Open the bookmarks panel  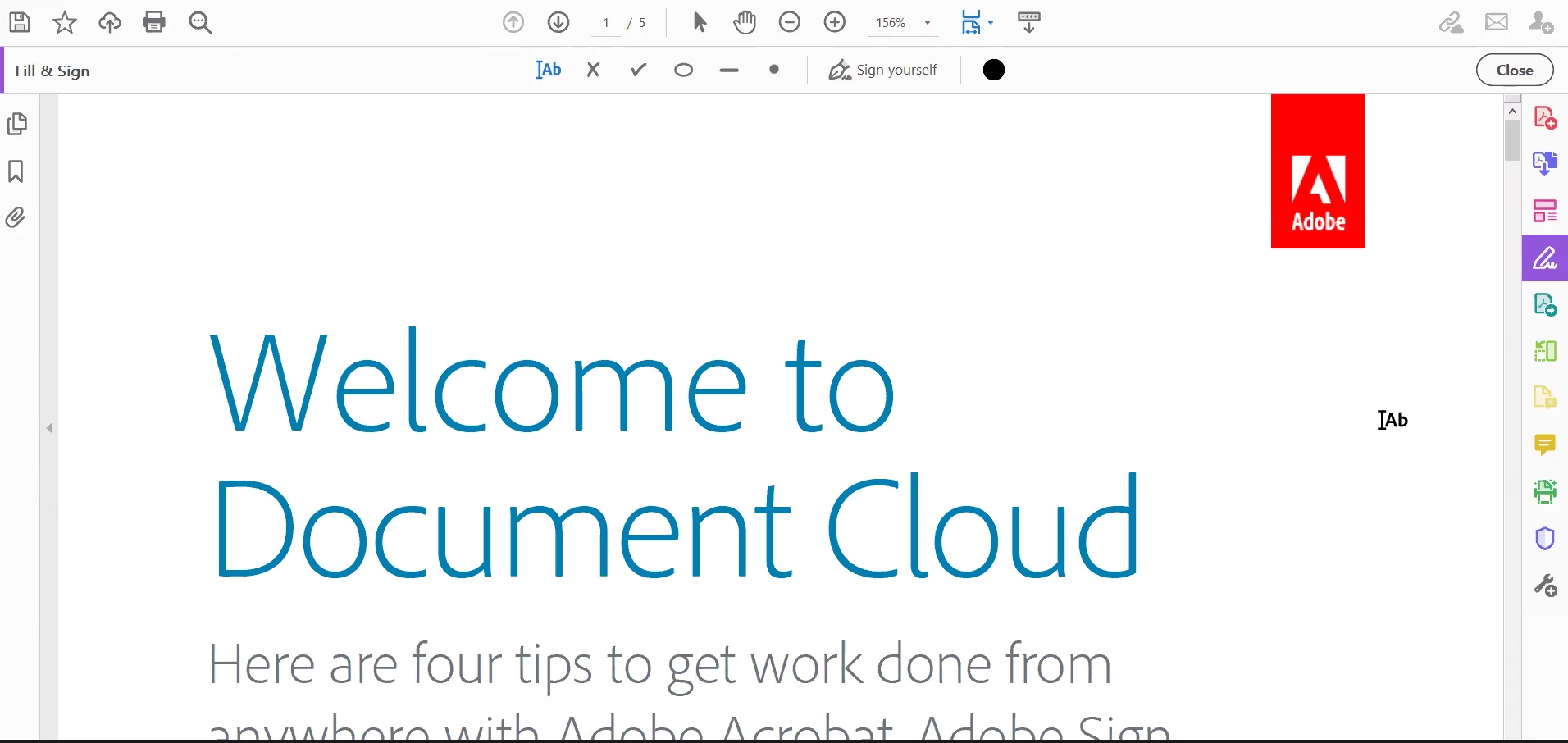(x=16, y=171)
